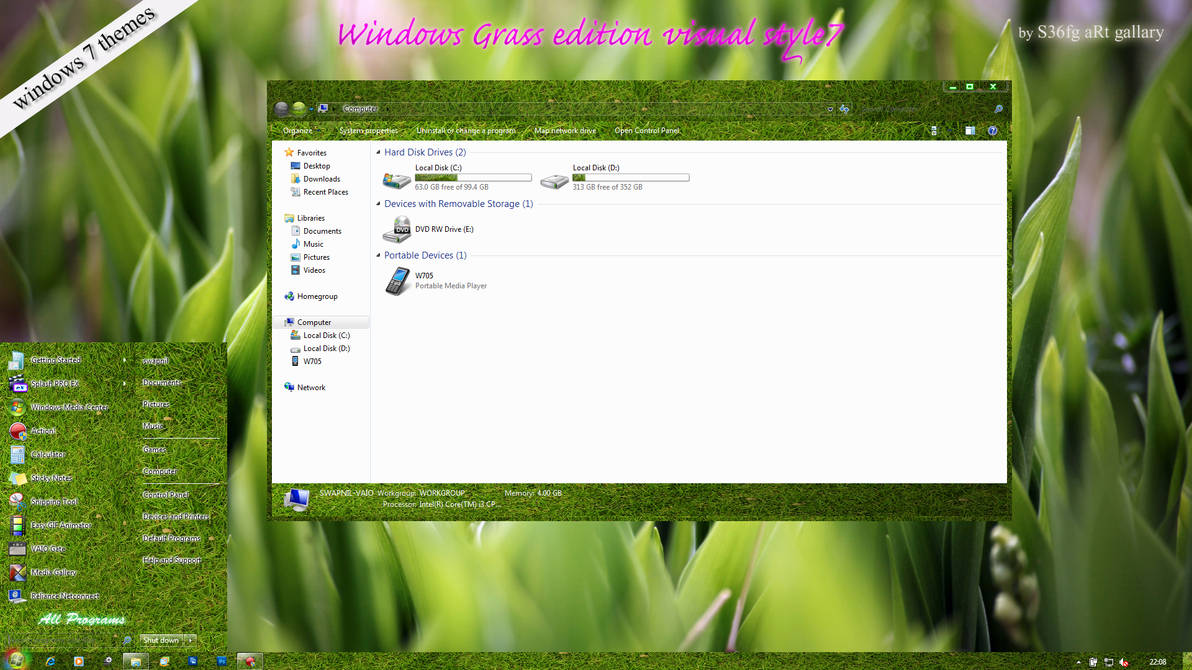Click the Explorer search box
Viewport: 1192px width, 670px height.
930,108
